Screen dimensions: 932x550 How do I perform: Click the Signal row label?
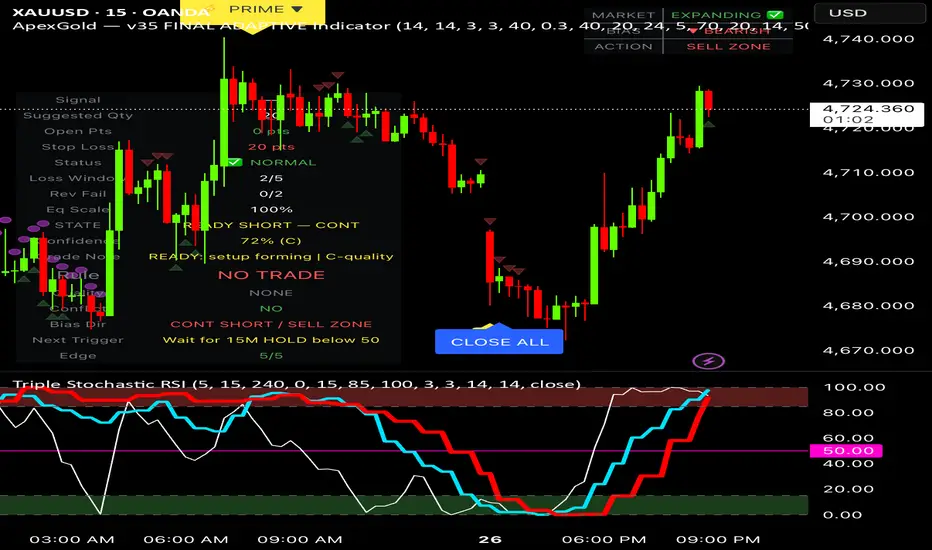pyautogui.click(x=78, y=100)
